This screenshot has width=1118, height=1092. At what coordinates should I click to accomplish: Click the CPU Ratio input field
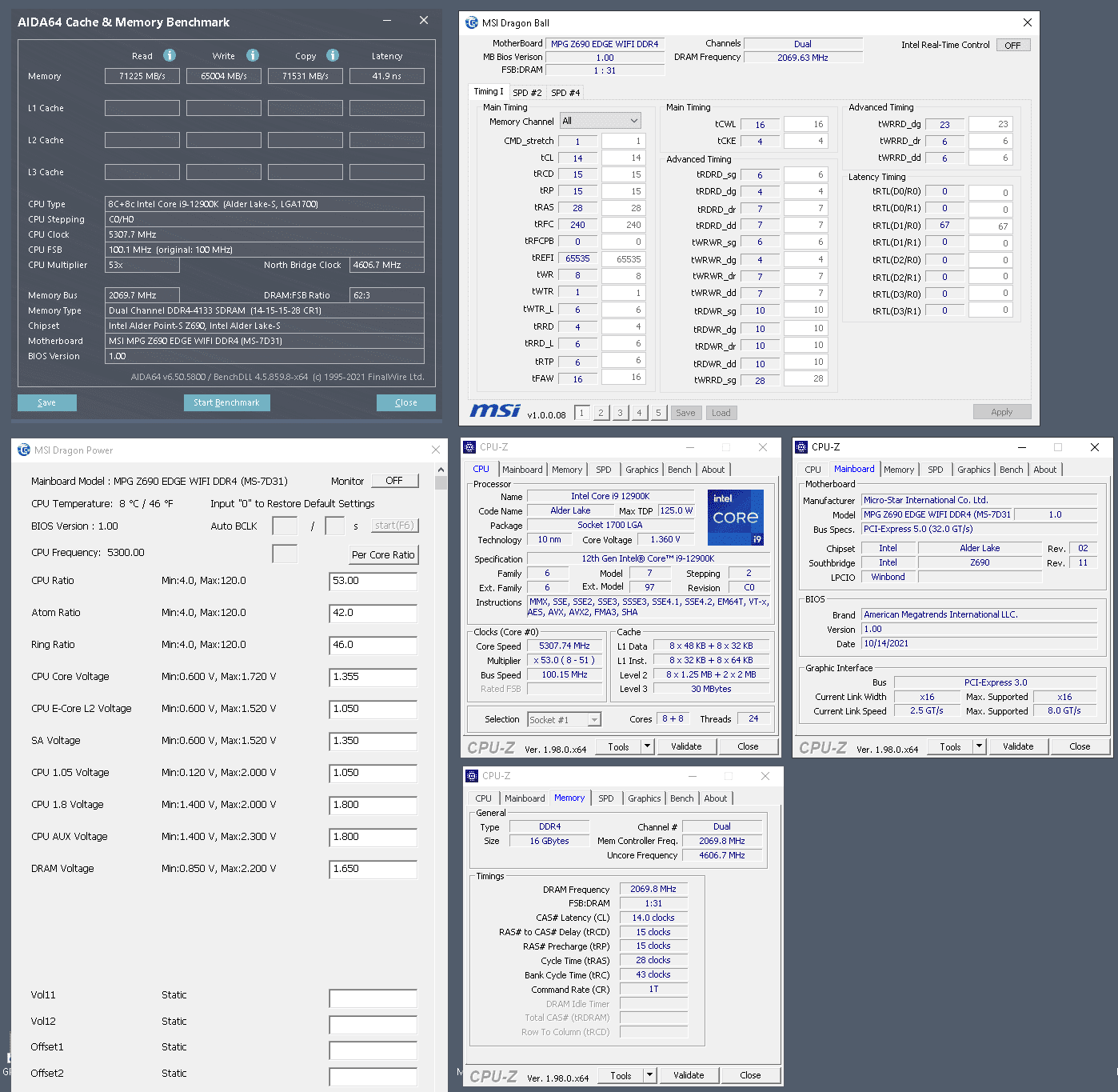pyautogui.click(x=373, y=581)
